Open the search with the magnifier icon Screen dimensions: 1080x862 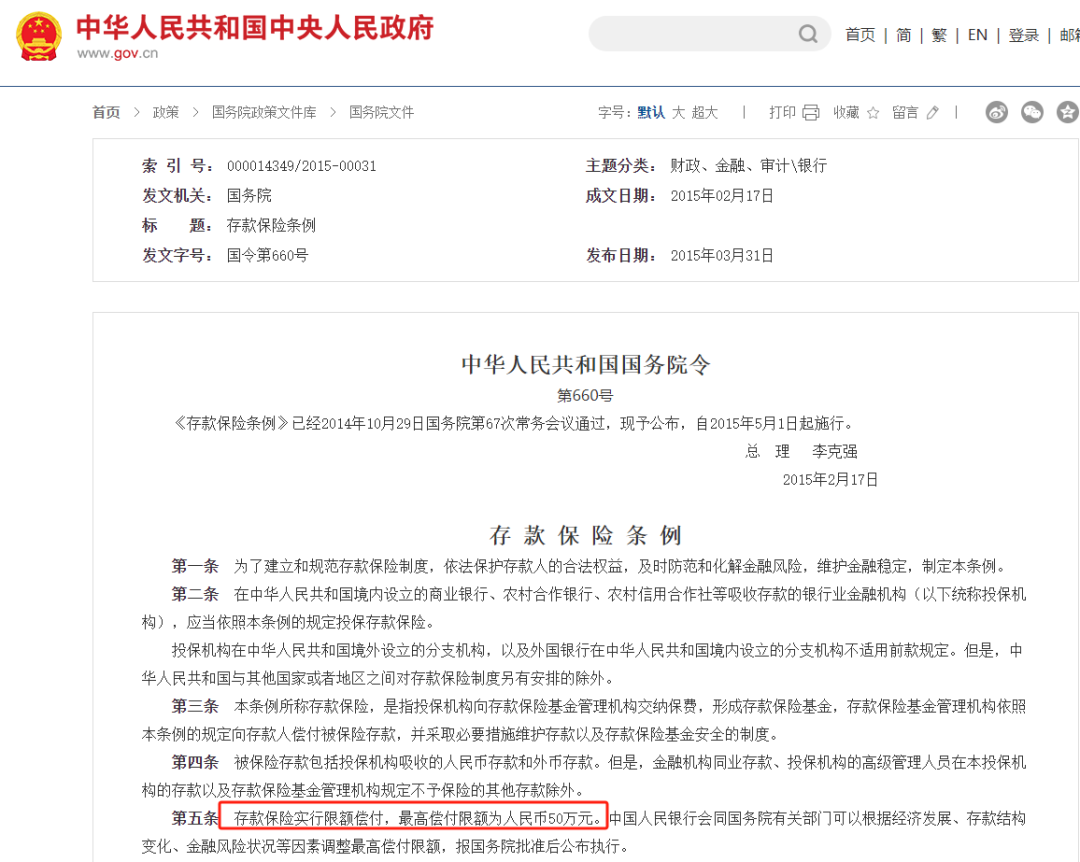pyautogui.click(x=807, y=33)
